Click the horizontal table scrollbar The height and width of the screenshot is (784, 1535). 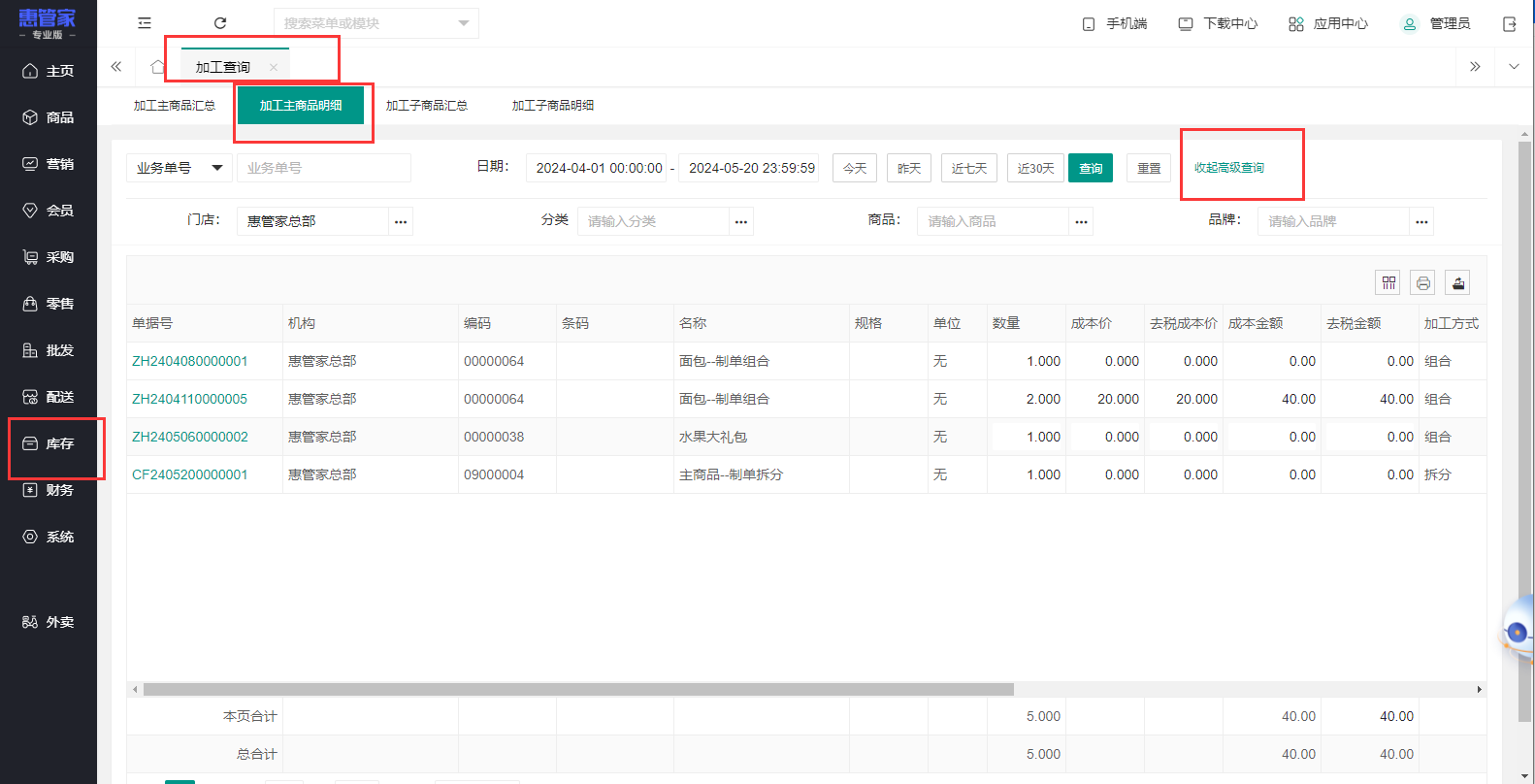(578, 689)
